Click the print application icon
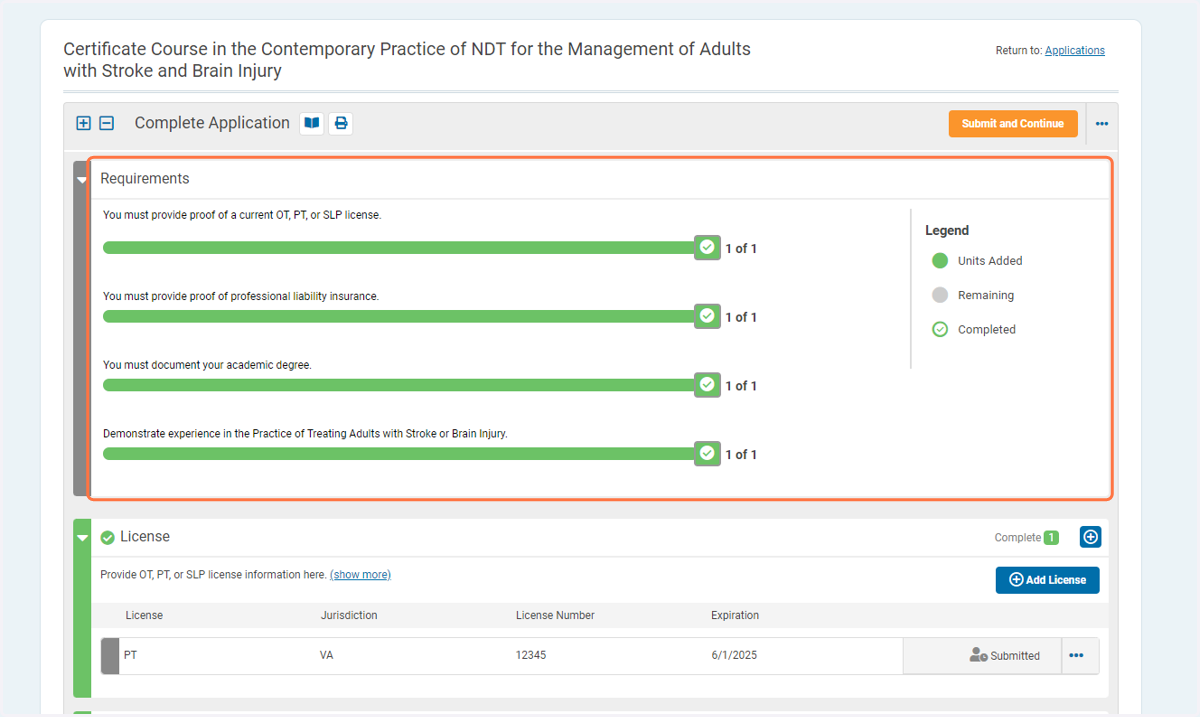This screenshot has height=717, width=1200. pos(341,123)
